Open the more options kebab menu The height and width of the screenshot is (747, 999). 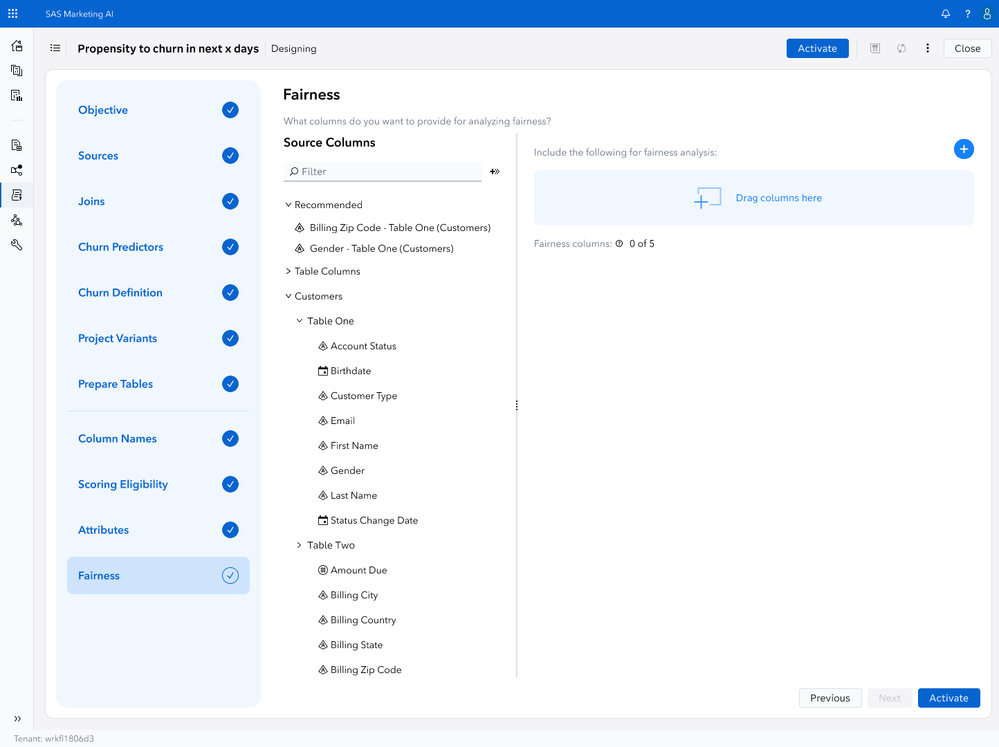[926, 47]
